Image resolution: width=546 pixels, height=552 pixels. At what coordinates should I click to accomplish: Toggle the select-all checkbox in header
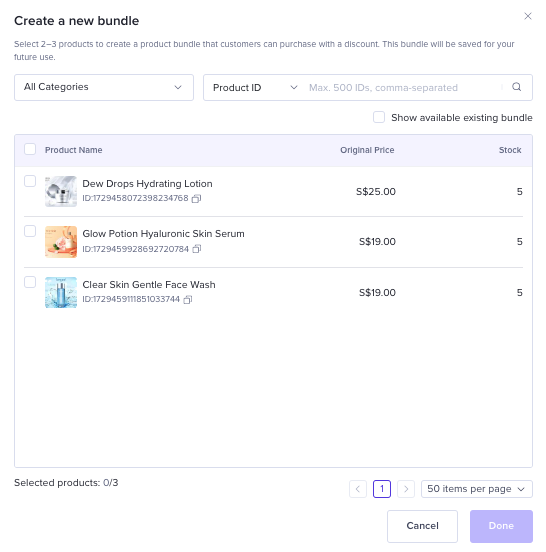(30, 149)
